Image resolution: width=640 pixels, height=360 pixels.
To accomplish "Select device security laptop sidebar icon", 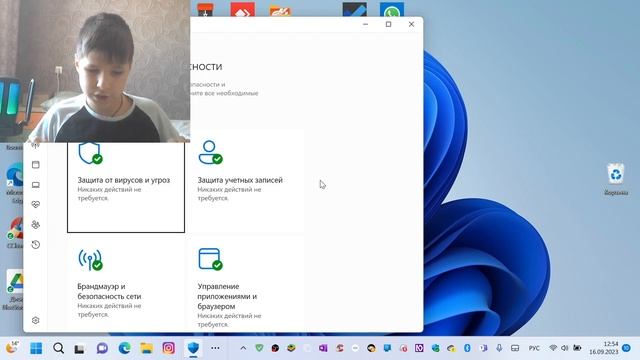I will tap(36, 184).
